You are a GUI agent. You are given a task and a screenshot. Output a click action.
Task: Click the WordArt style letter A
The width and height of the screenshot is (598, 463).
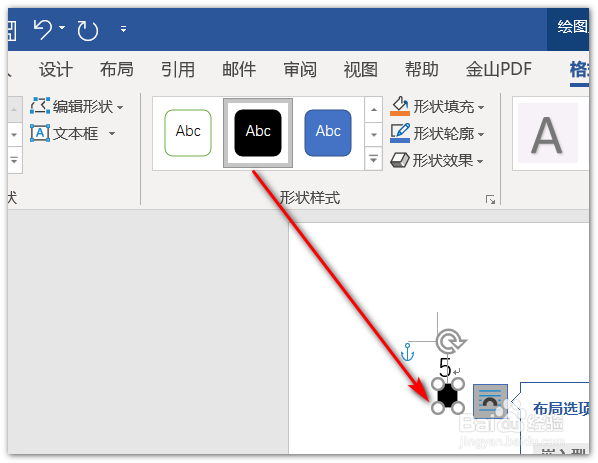pyautogui.click(x=547, y=134)
